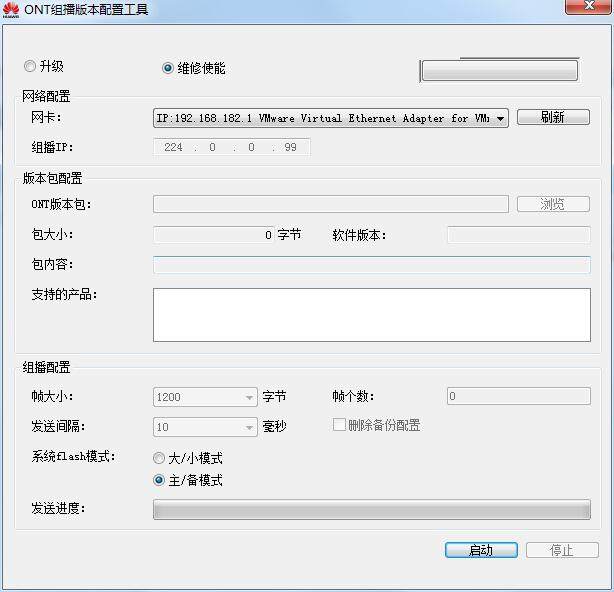The width and height of the screenshot is (614, 592).
Task: Close the ONT组播版本配置工具 window
Action: point(587,7)
